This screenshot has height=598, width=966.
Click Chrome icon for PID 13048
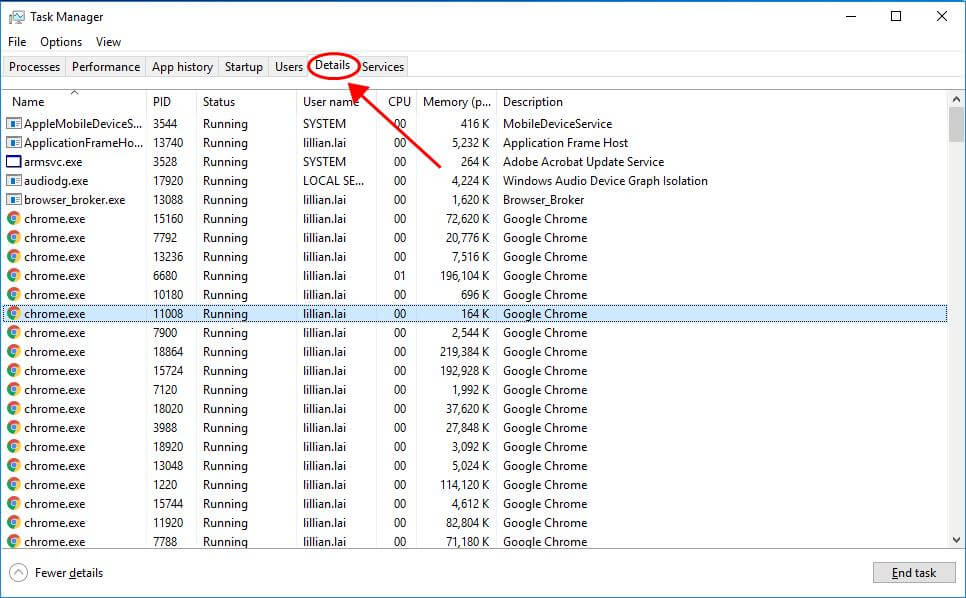coord(14,466)
